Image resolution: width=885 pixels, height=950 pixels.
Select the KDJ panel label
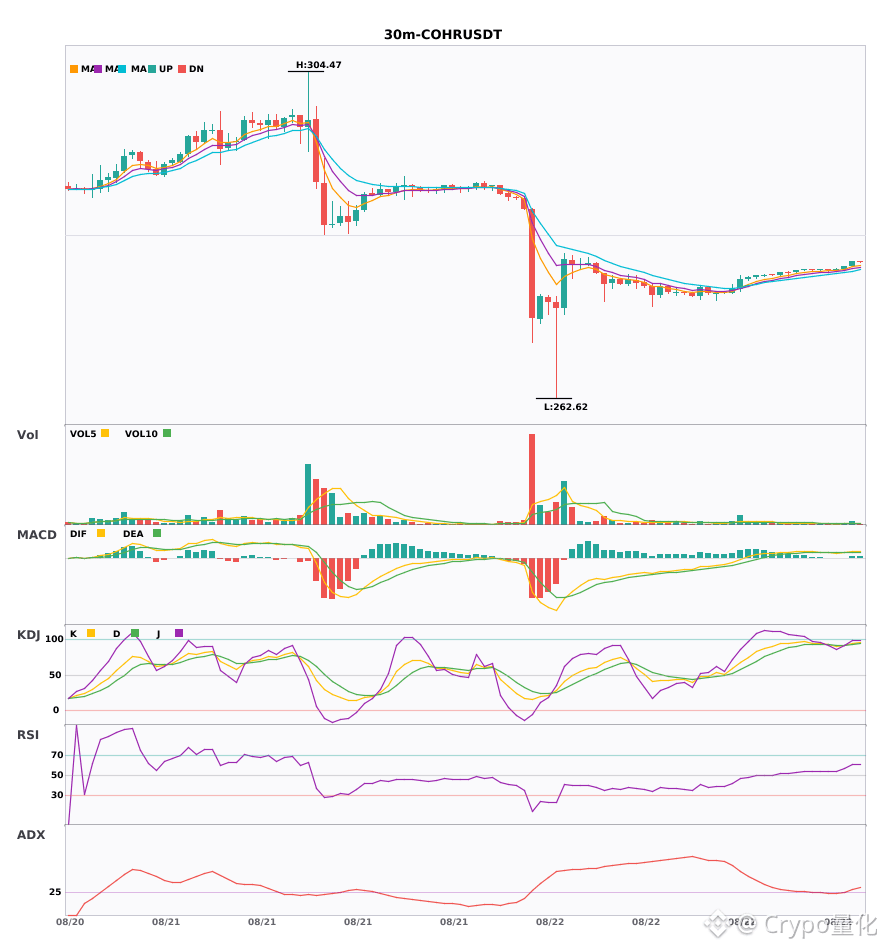(x=28, y=635)
